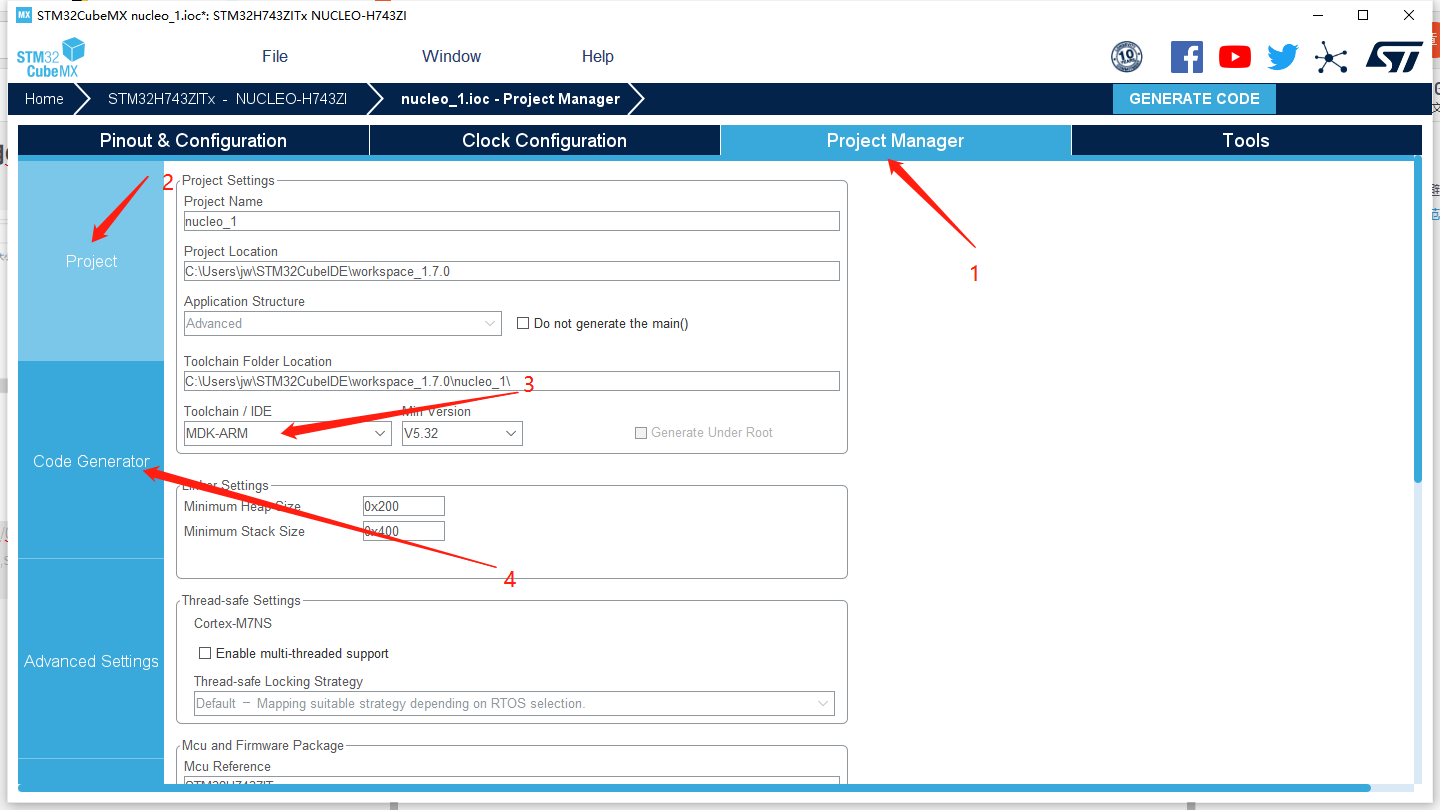
Task: Click the MX app icon in title bar
Action: pos(24,15)
